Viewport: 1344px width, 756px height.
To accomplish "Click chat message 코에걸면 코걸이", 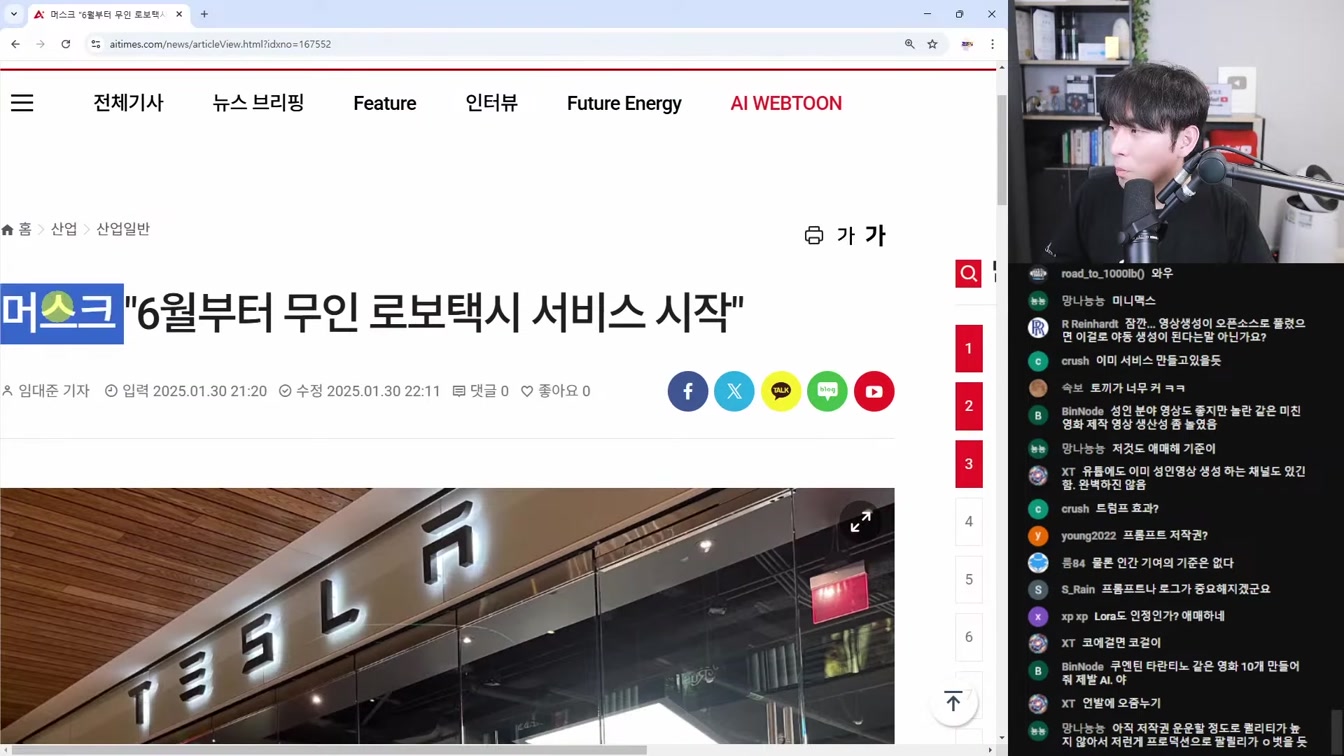I will coord(1120,643).
